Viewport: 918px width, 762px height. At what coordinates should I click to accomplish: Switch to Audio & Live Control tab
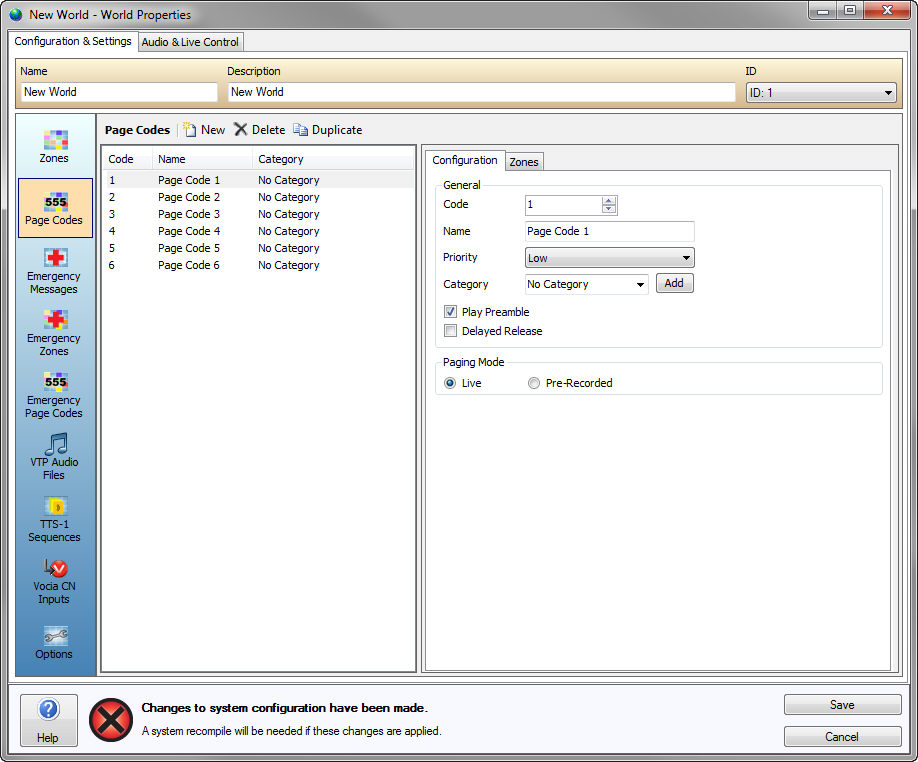coord(190,42)
